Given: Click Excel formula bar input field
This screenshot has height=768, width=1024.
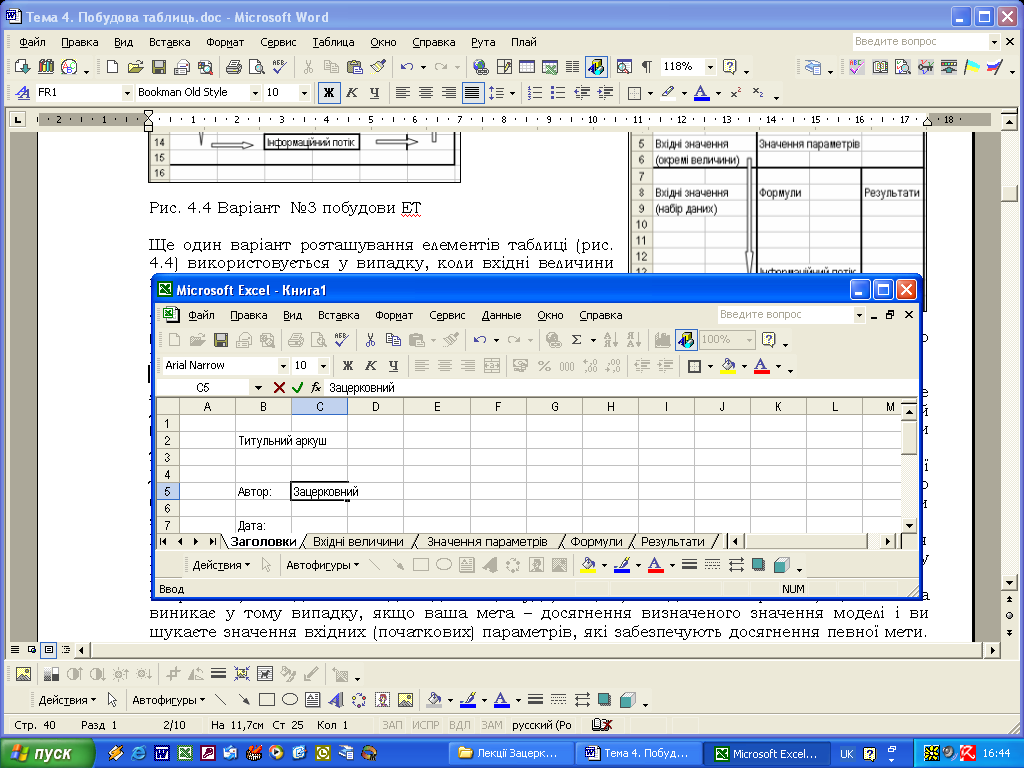Looking at the screenshot, I should click(620, 388).
